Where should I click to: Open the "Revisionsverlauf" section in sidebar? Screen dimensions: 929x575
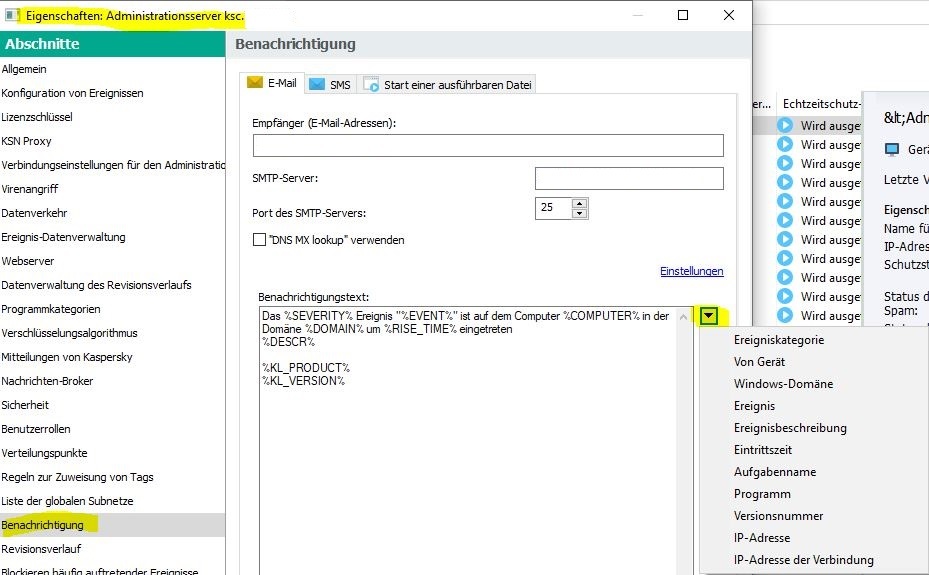(x=40, y=549)
